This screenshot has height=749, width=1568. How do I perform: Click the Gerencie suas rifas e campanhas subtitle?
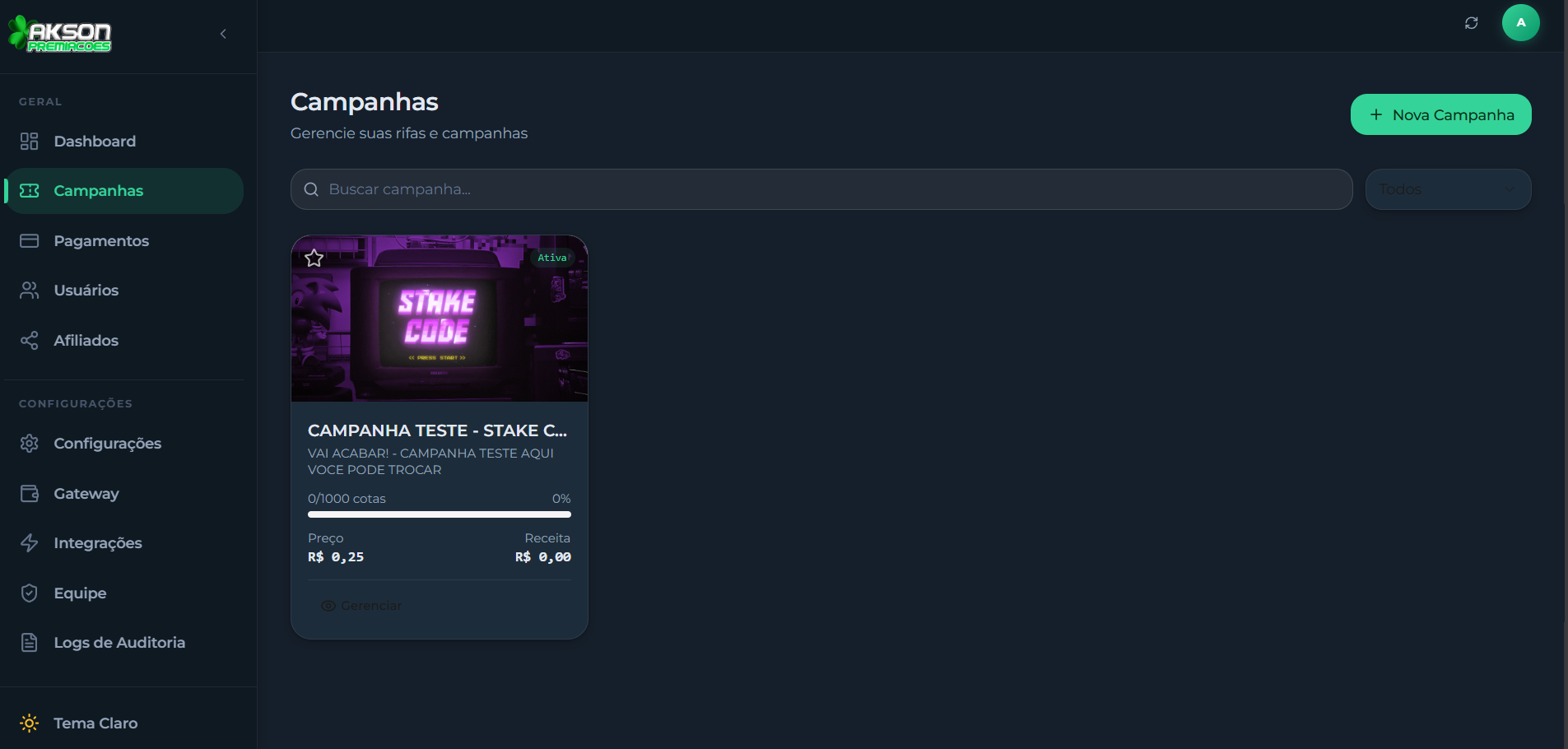click(409, 133)
